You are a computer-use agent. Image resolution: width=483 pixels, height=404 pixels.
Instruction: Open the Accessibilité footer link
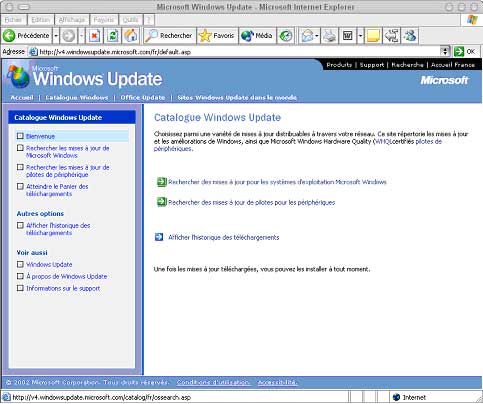277,382
